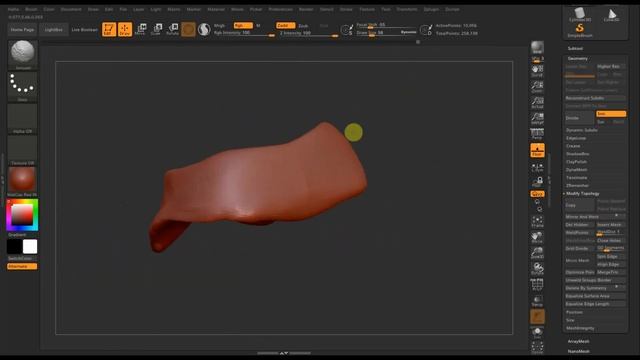
Task: Select the Draw mode button
Action: (125, 29)
